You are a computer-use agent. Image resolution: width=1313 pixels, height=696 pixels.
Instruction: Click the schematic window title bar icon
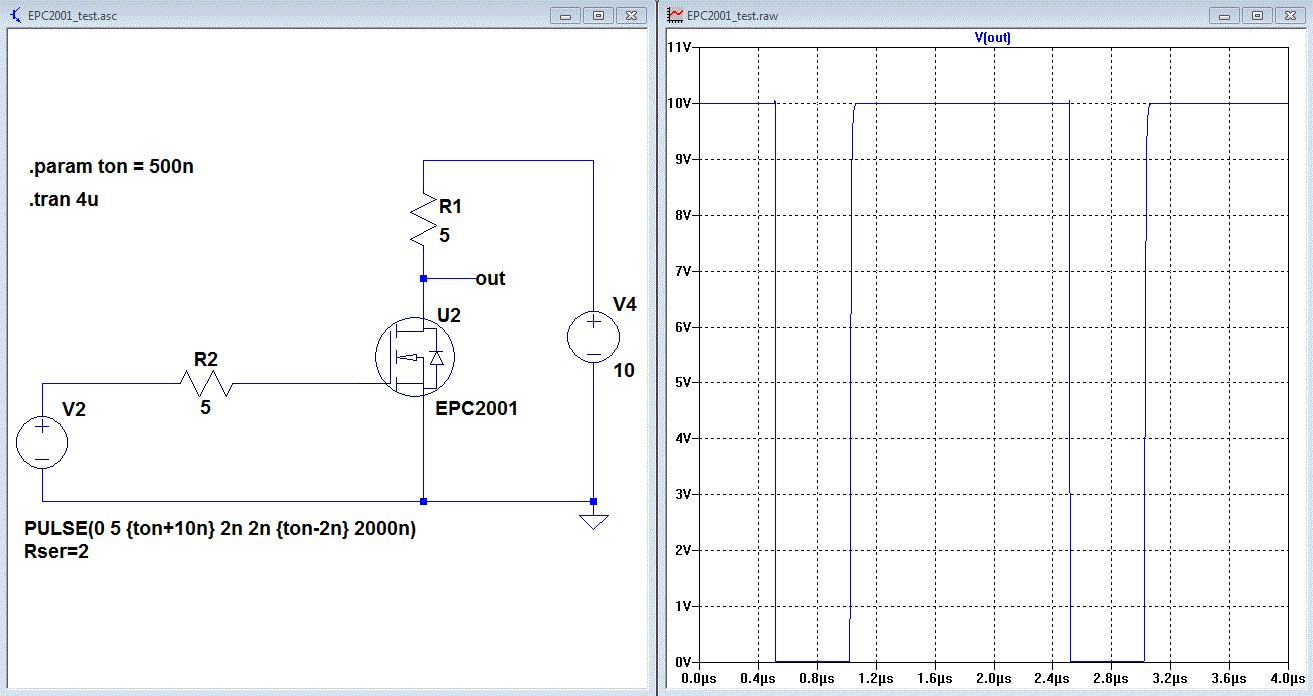click(x=13, y=15)
